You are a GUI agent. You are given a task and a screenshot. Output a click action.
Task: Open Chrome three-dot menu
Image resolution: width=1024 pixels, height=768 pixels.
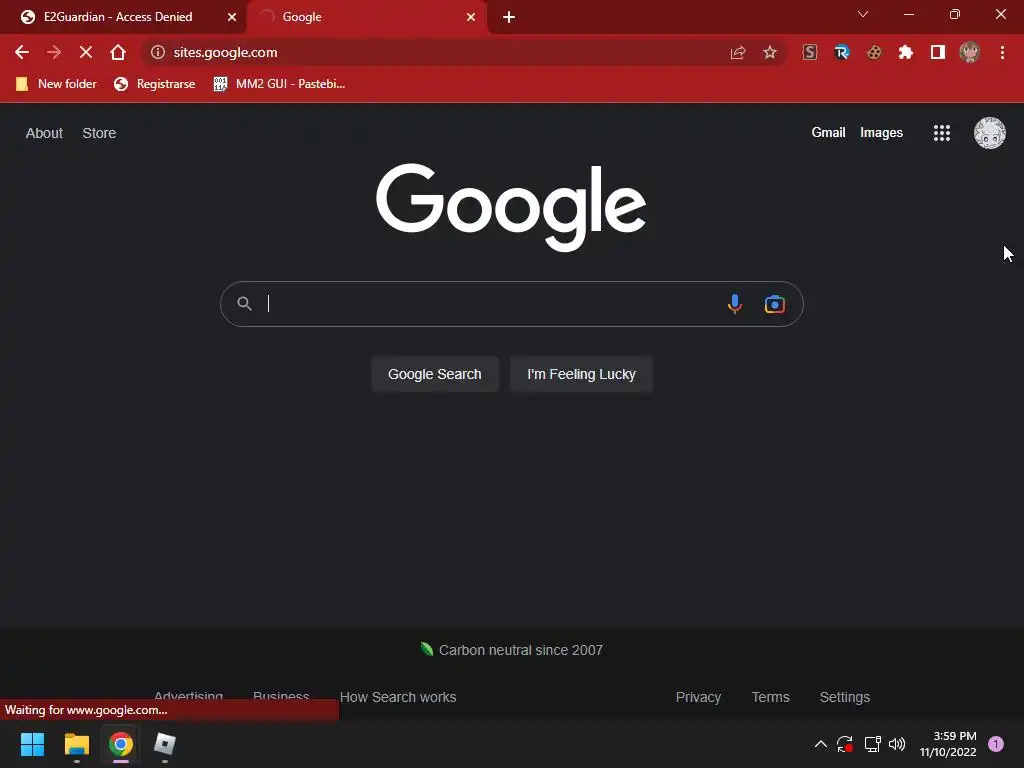(x=1002, y=52)
